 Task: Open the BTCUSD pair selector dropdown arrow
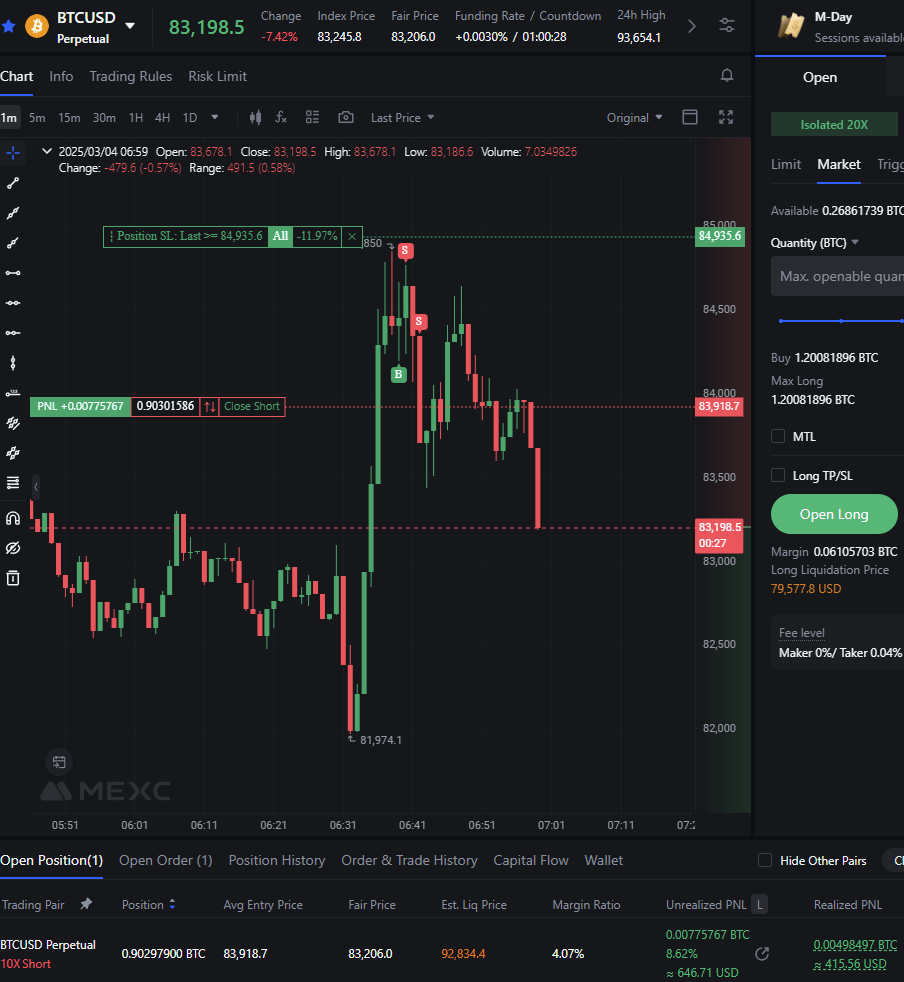point(130,26)
